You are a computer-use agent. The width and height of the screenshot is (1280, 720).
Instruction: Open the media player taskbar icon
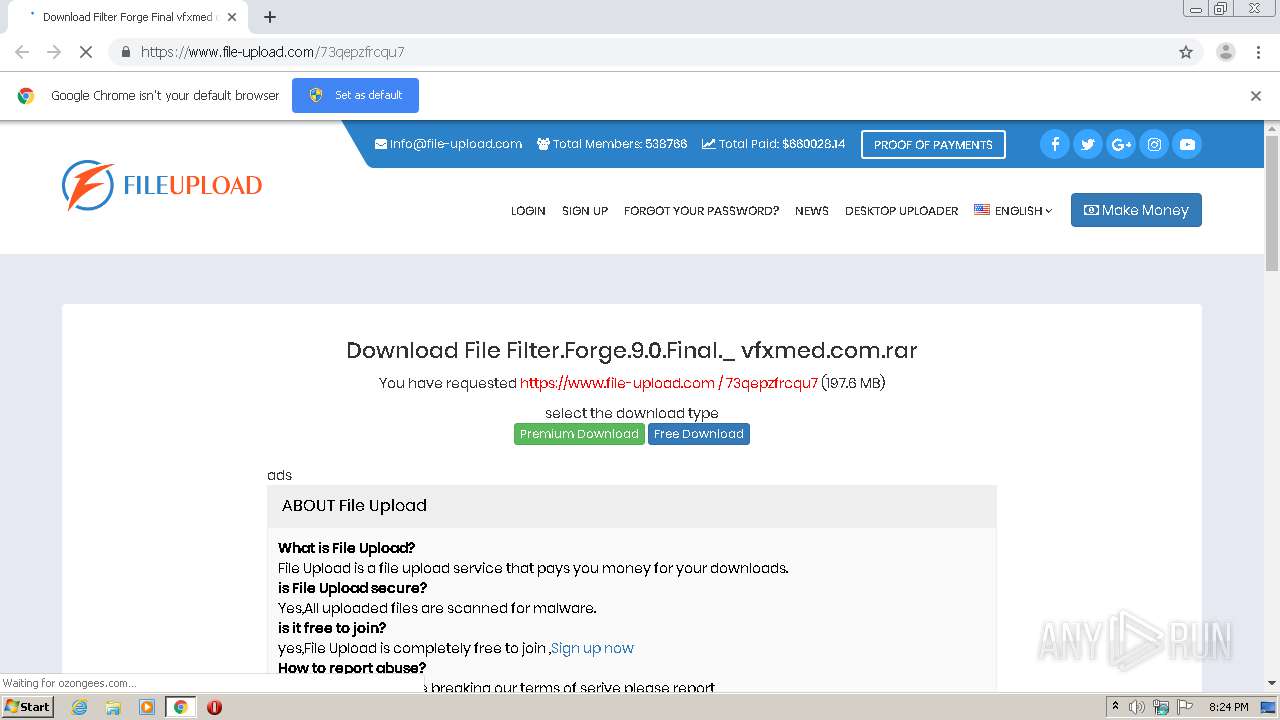point(147,707)
